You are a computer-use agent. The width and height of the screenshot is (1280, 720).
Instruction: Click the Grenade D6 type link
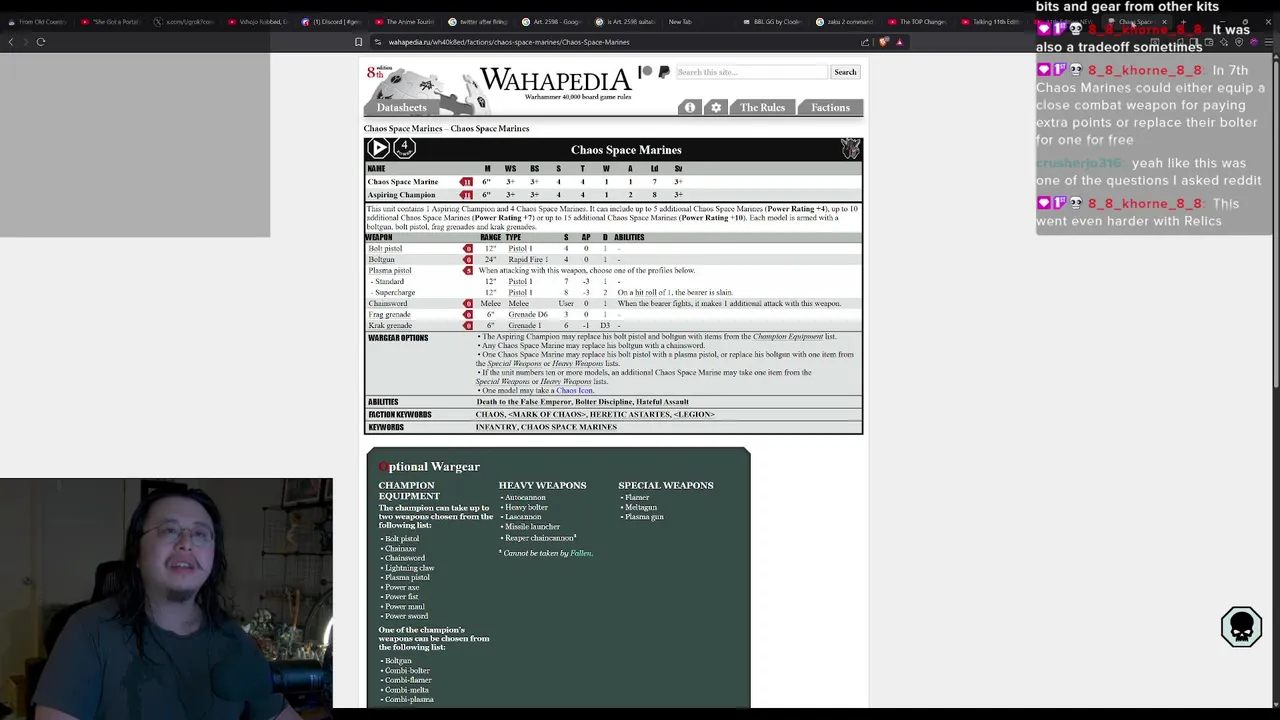pyautogui.click(x=528, y=314)
